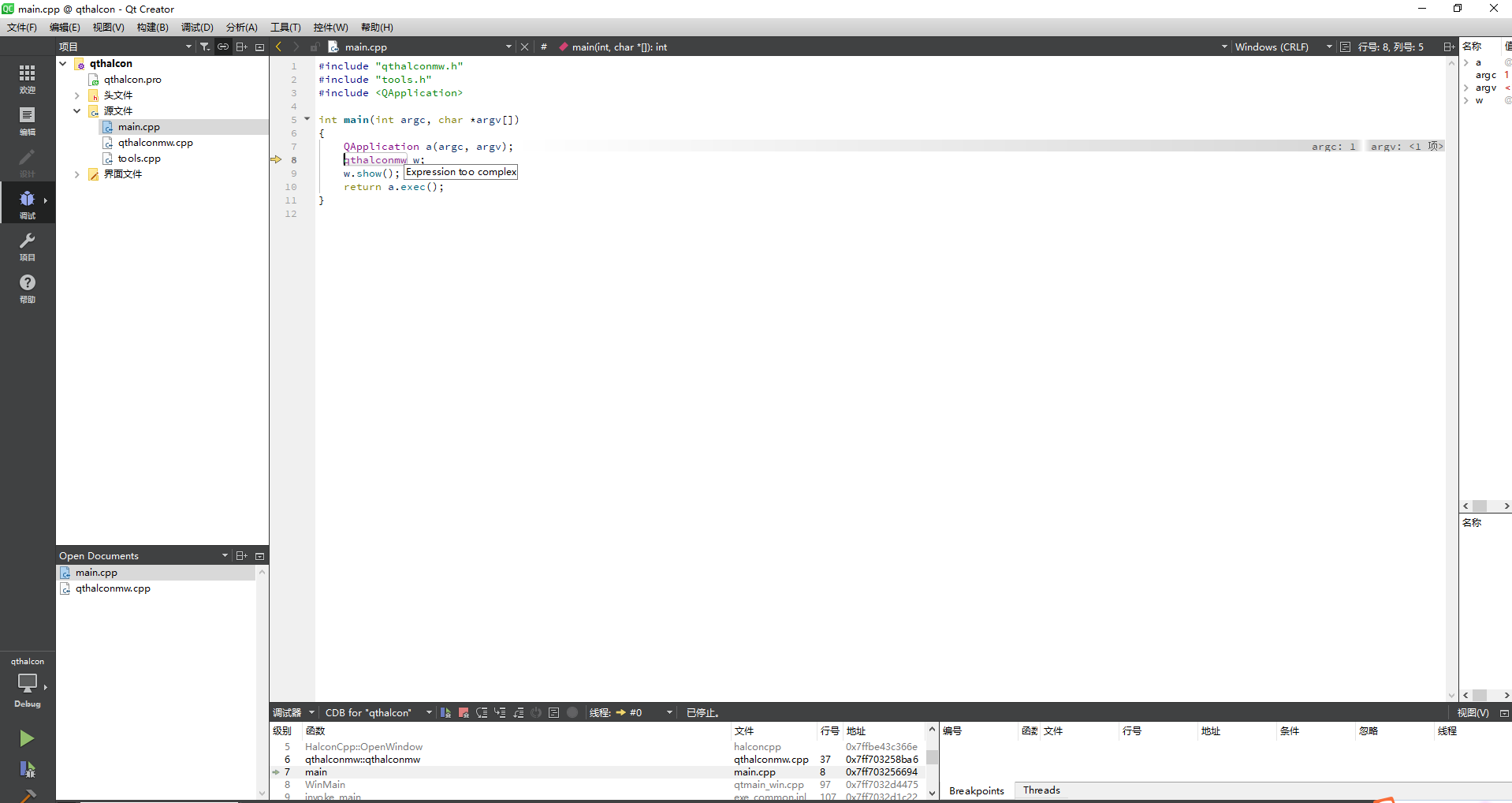Start debugging with the bug run icon
Viewport: 1512px width, 803px height.
pos(27,769)
